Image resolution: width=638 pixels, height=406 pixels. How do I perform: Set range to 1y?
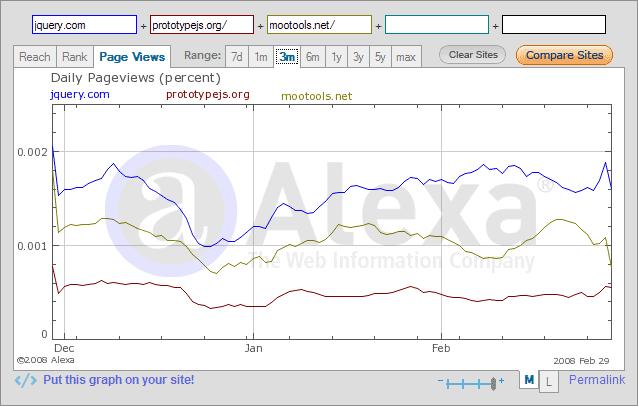click(336, 57)
